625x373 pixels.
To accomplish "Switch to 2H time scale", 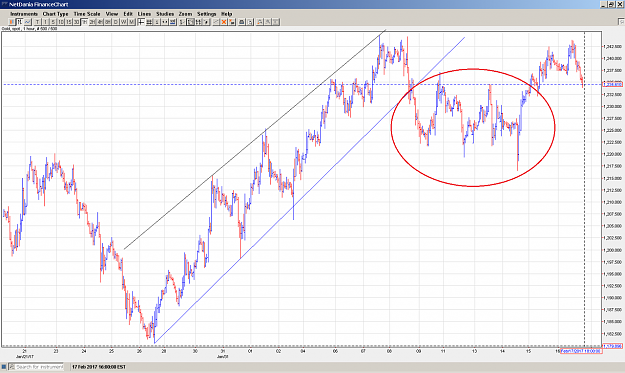I will click(92, 22).
